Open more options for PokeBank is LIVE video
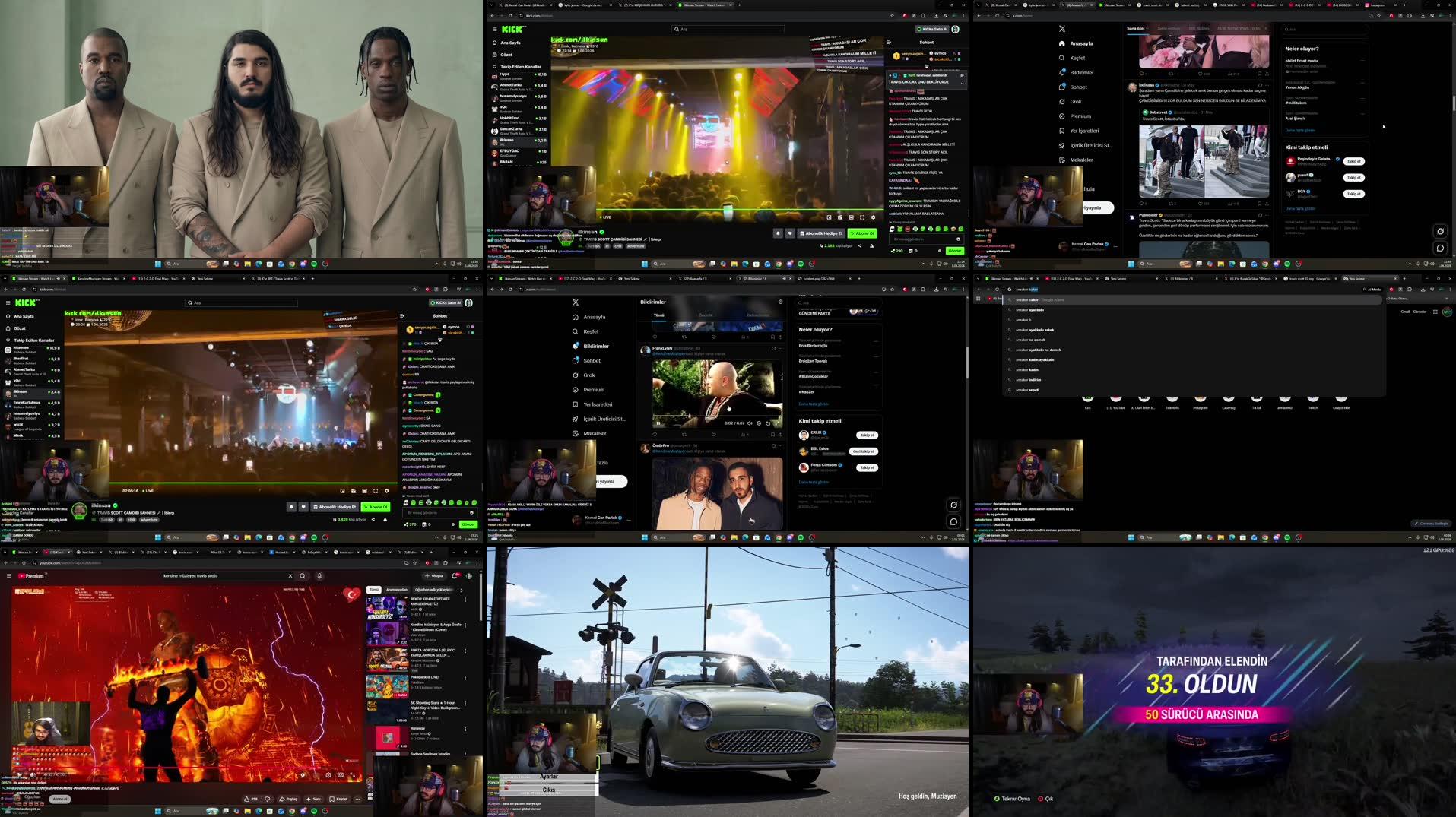The image size is (1456, 817). tap(465, 676)
